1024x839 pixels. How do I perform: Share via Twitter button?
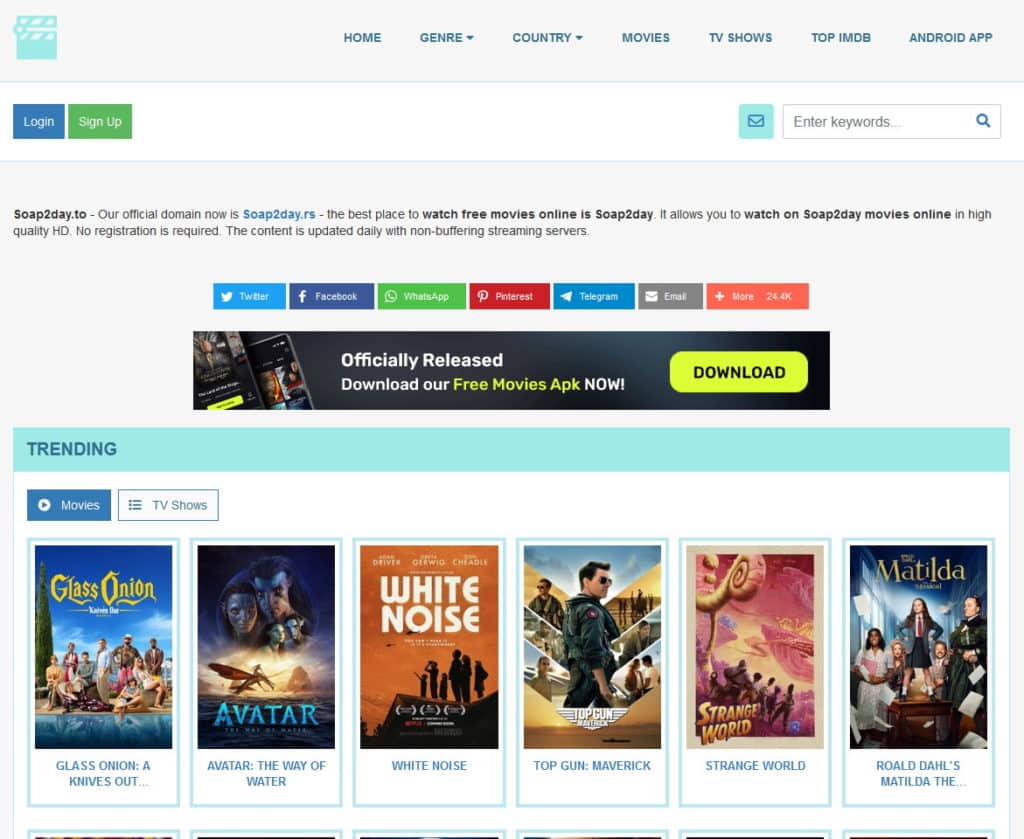tap(249, 296)
